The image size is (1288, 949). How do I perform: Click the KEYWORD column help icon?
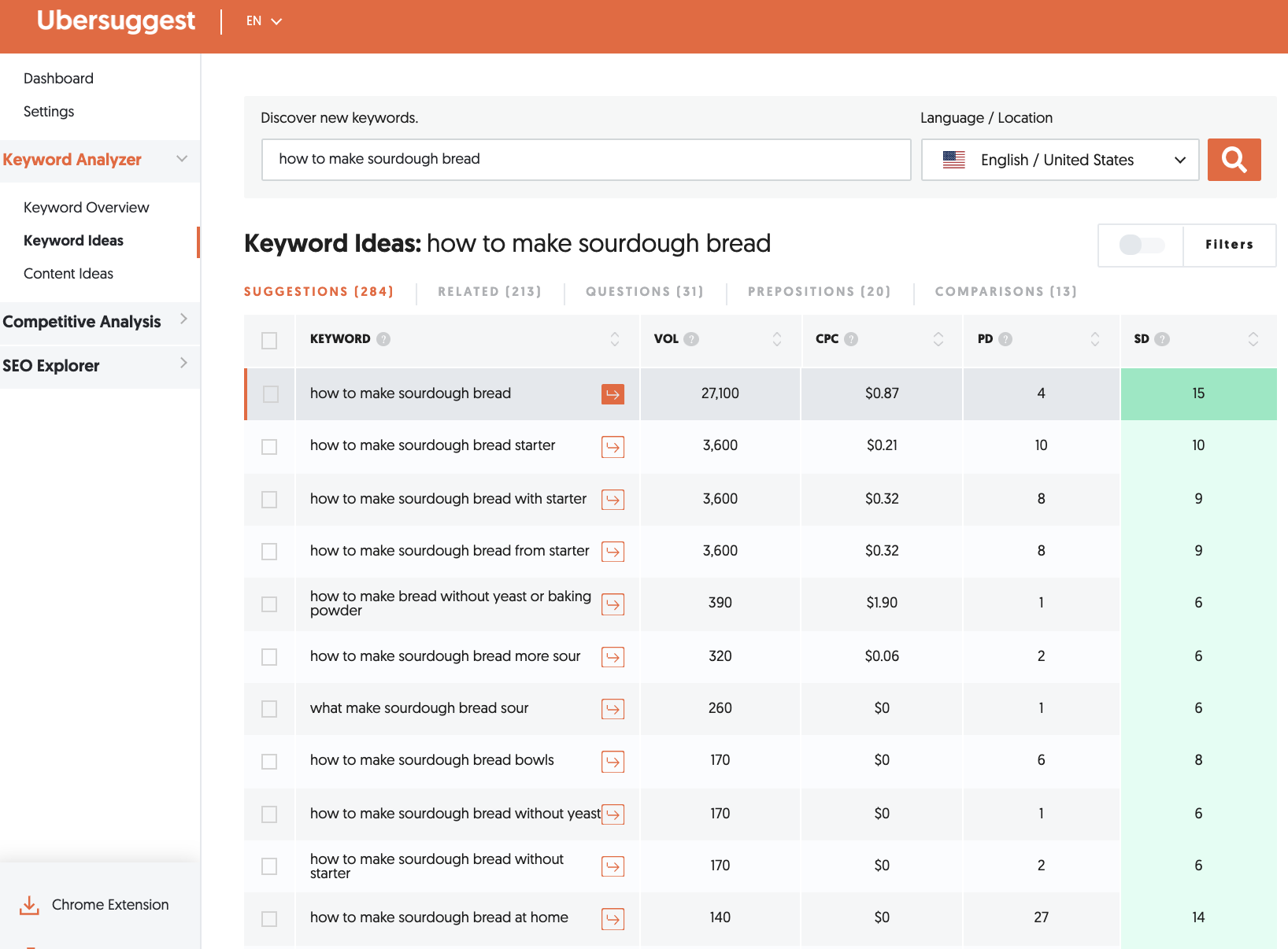383,339
